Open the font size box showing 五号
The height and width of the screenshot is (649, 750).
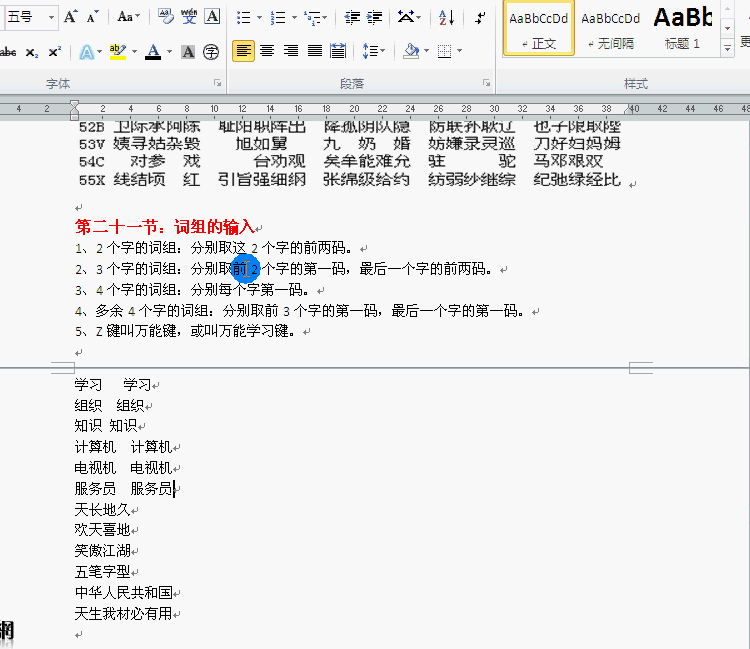click(31, 17)
